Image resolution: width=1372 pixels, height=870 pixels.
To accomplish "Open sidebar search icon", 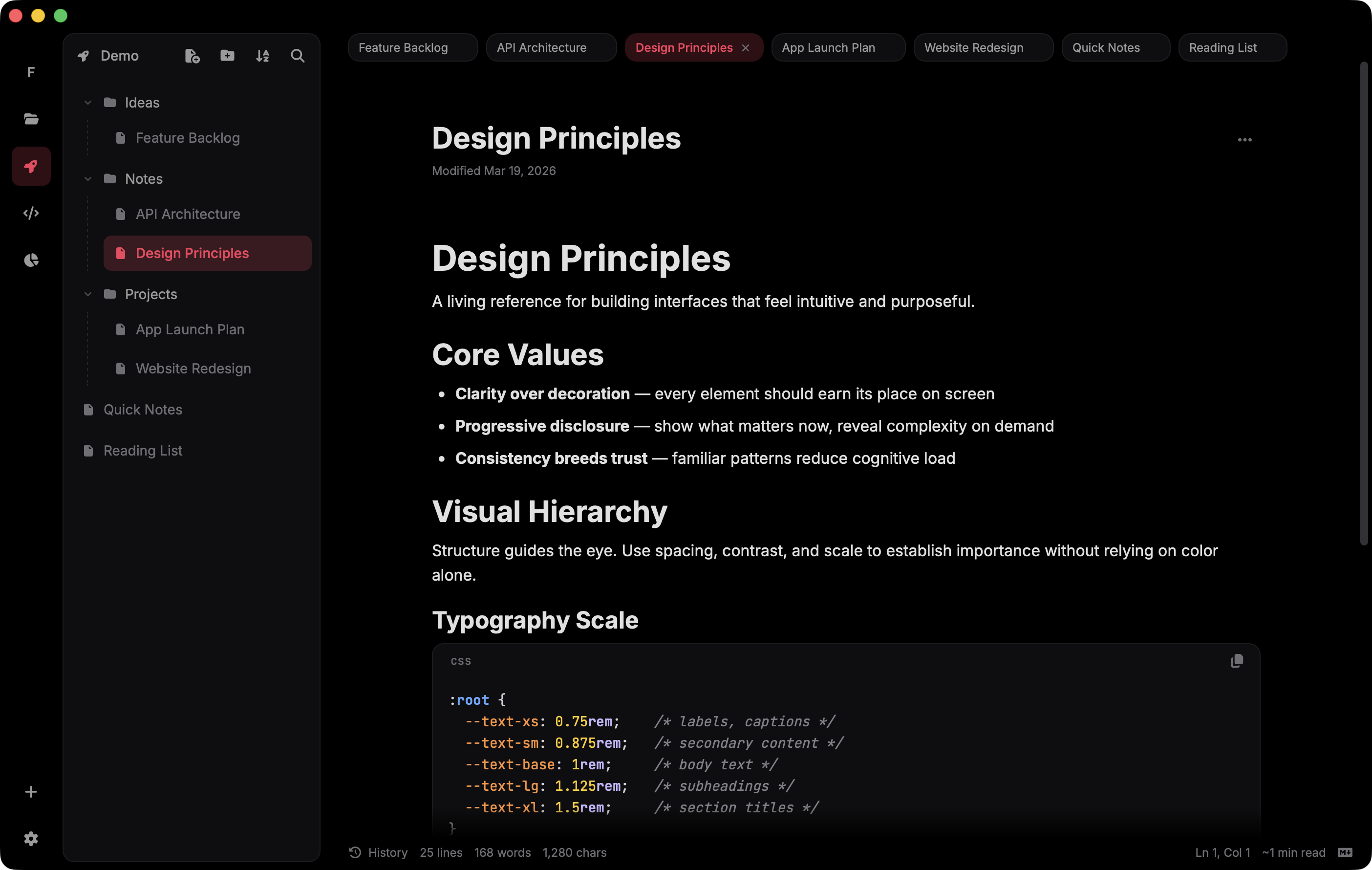I will pyautogui.click(x=298, y=56).
